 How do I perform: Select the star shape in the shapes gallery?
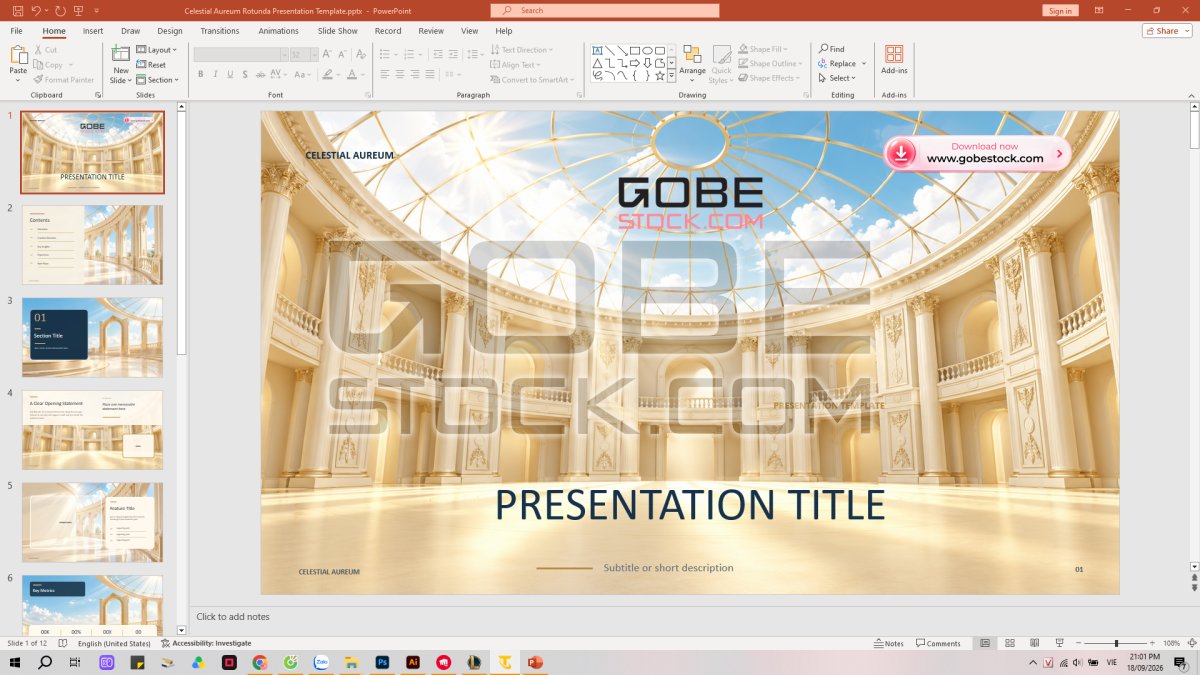660,75
